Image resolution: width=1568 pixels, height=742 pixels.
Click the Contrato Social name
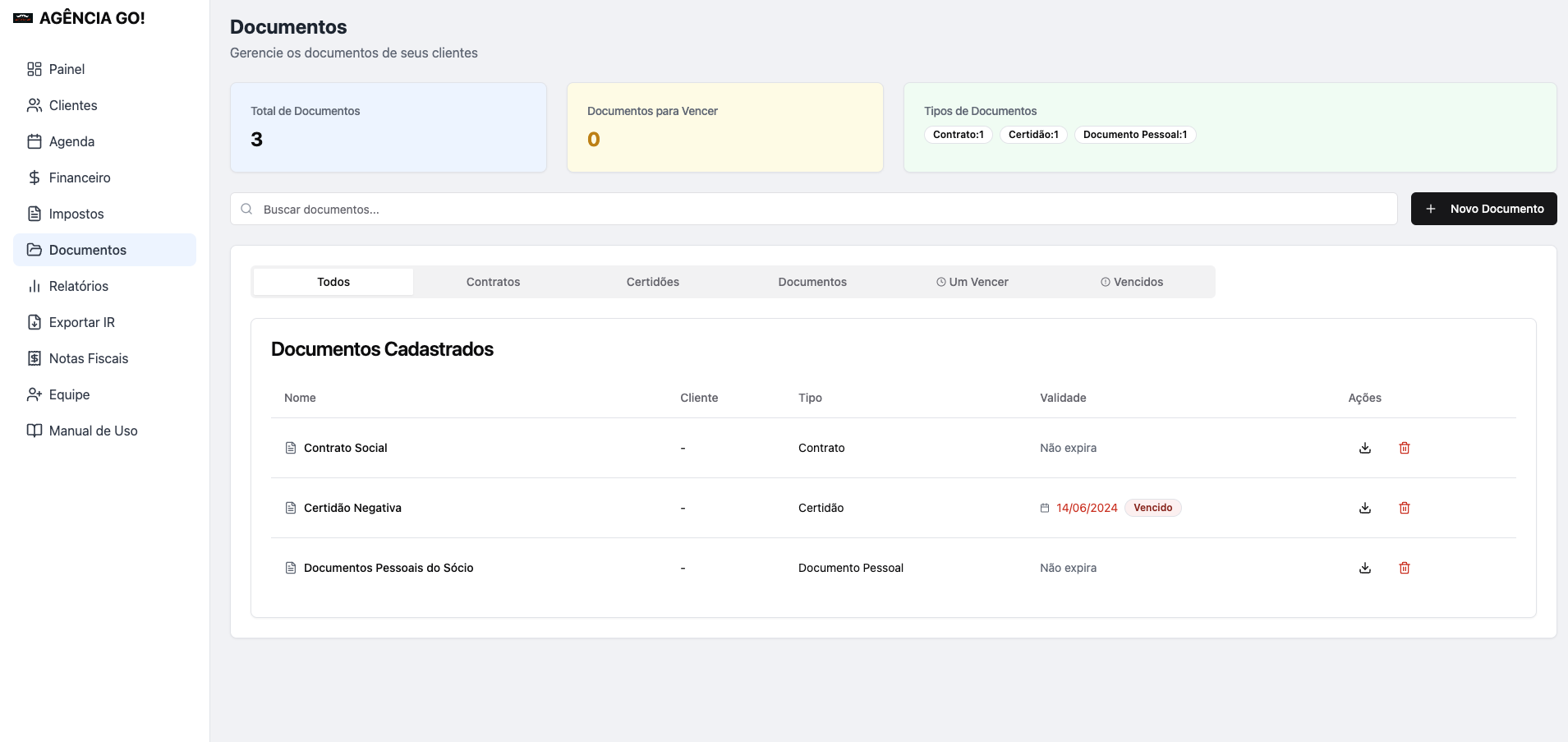point(345,448)
